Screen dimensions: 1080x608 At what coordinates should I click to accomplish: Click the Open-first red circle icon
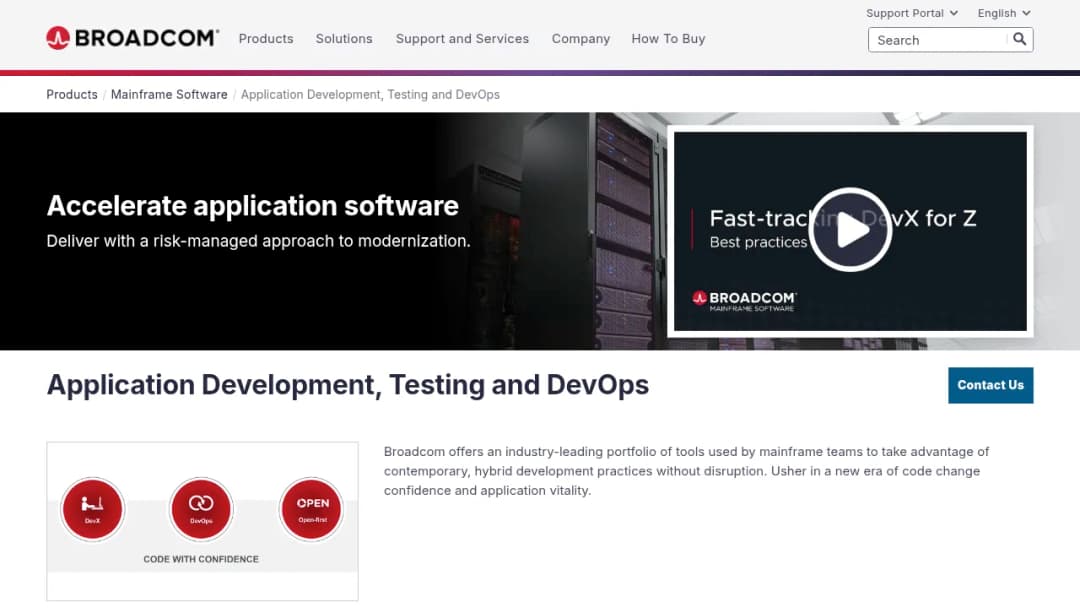311,510
